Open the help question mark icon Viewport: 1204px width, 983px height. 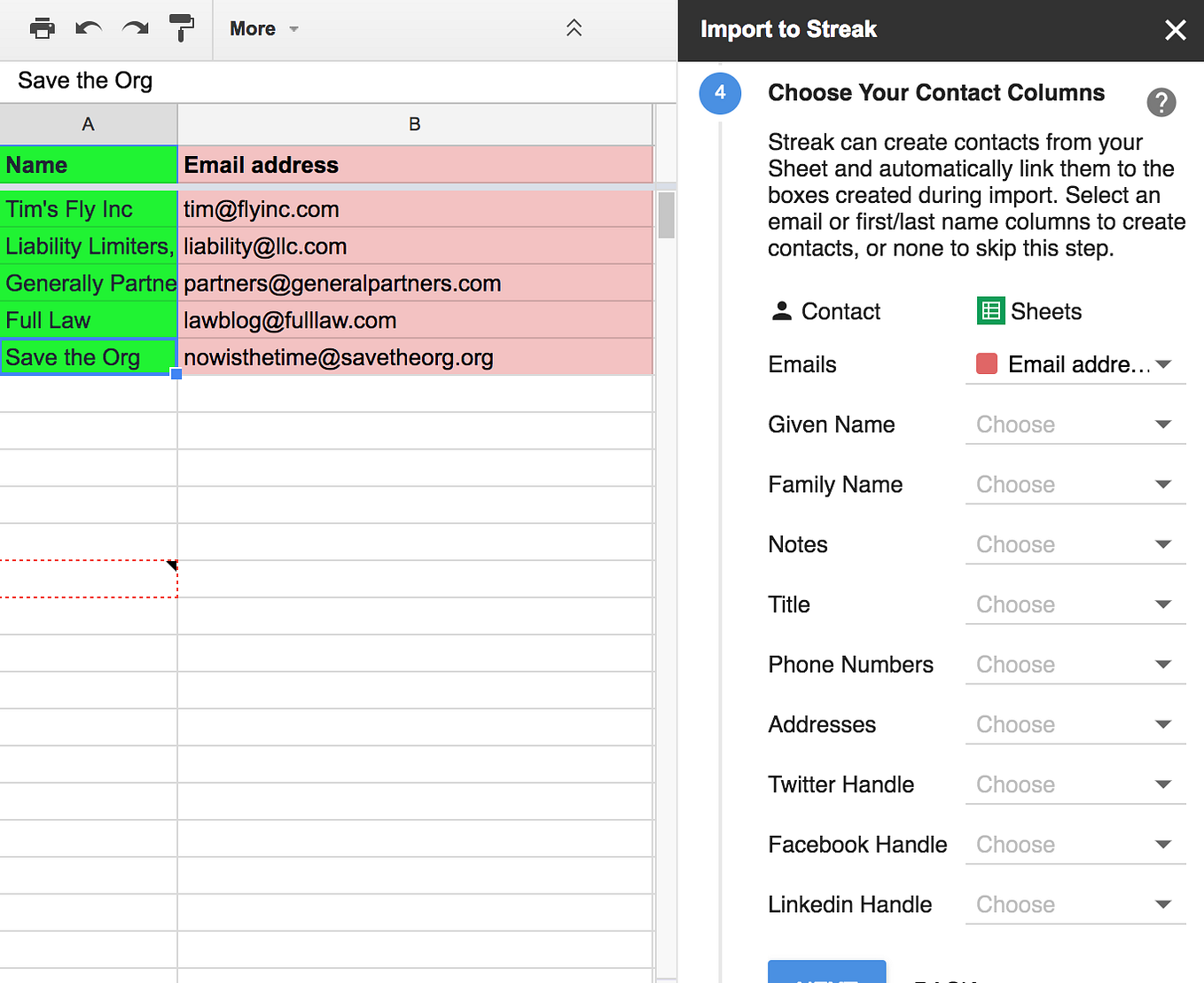pyautogui.click(x=1161, y=103)
